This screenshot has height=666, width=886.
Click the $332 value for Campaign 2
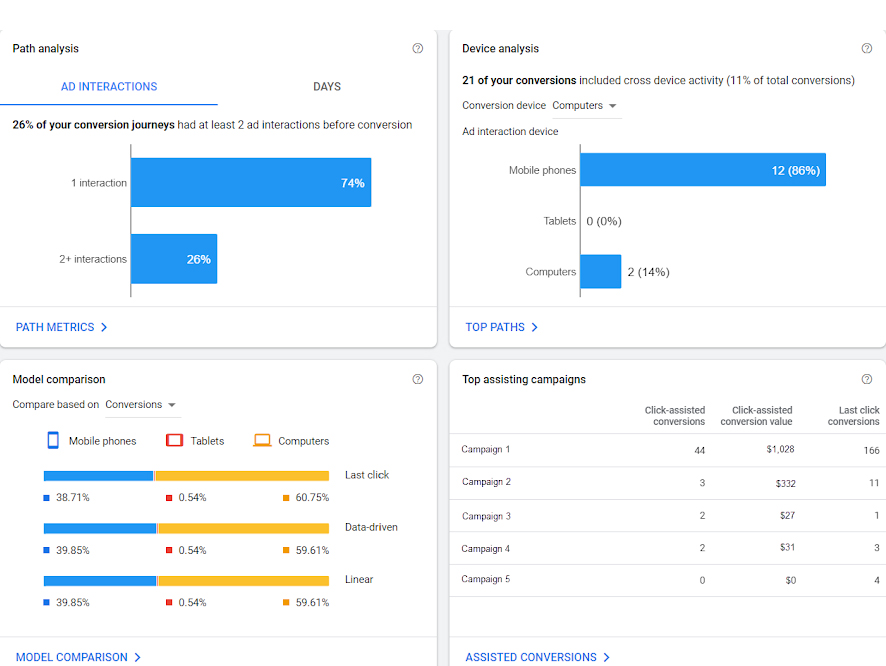point(785,483)
